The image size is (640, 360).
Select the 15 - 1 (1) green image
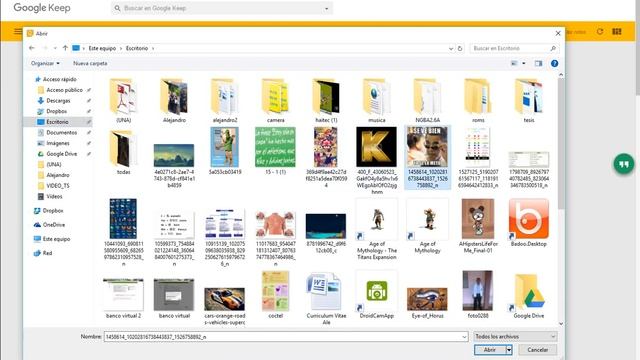click(x=276, y=147)
